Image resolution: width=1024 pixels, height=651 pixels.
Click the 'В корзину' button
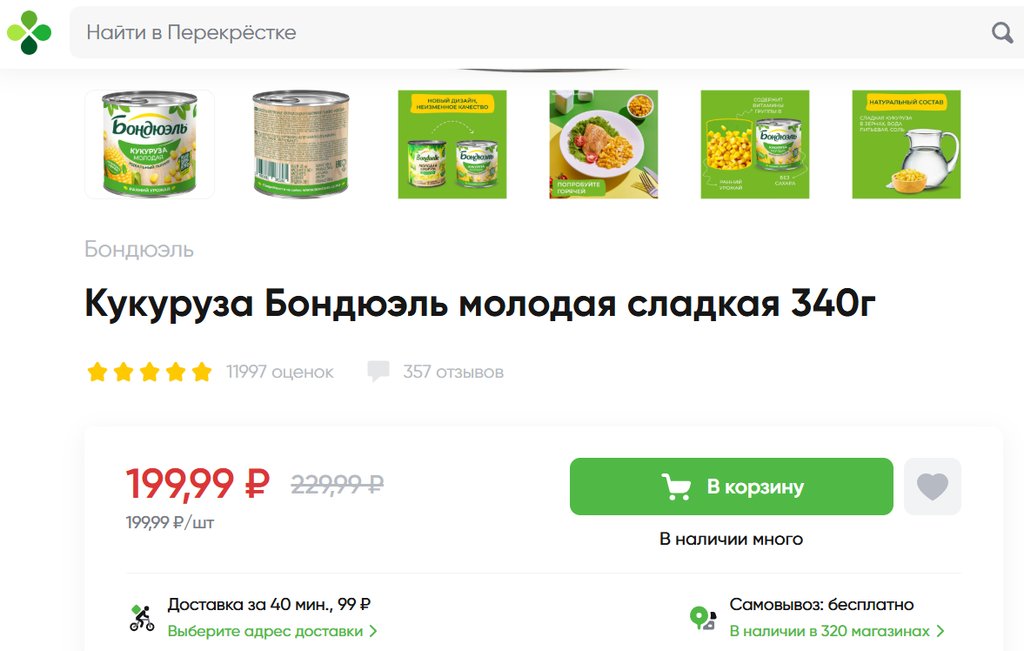731,486
